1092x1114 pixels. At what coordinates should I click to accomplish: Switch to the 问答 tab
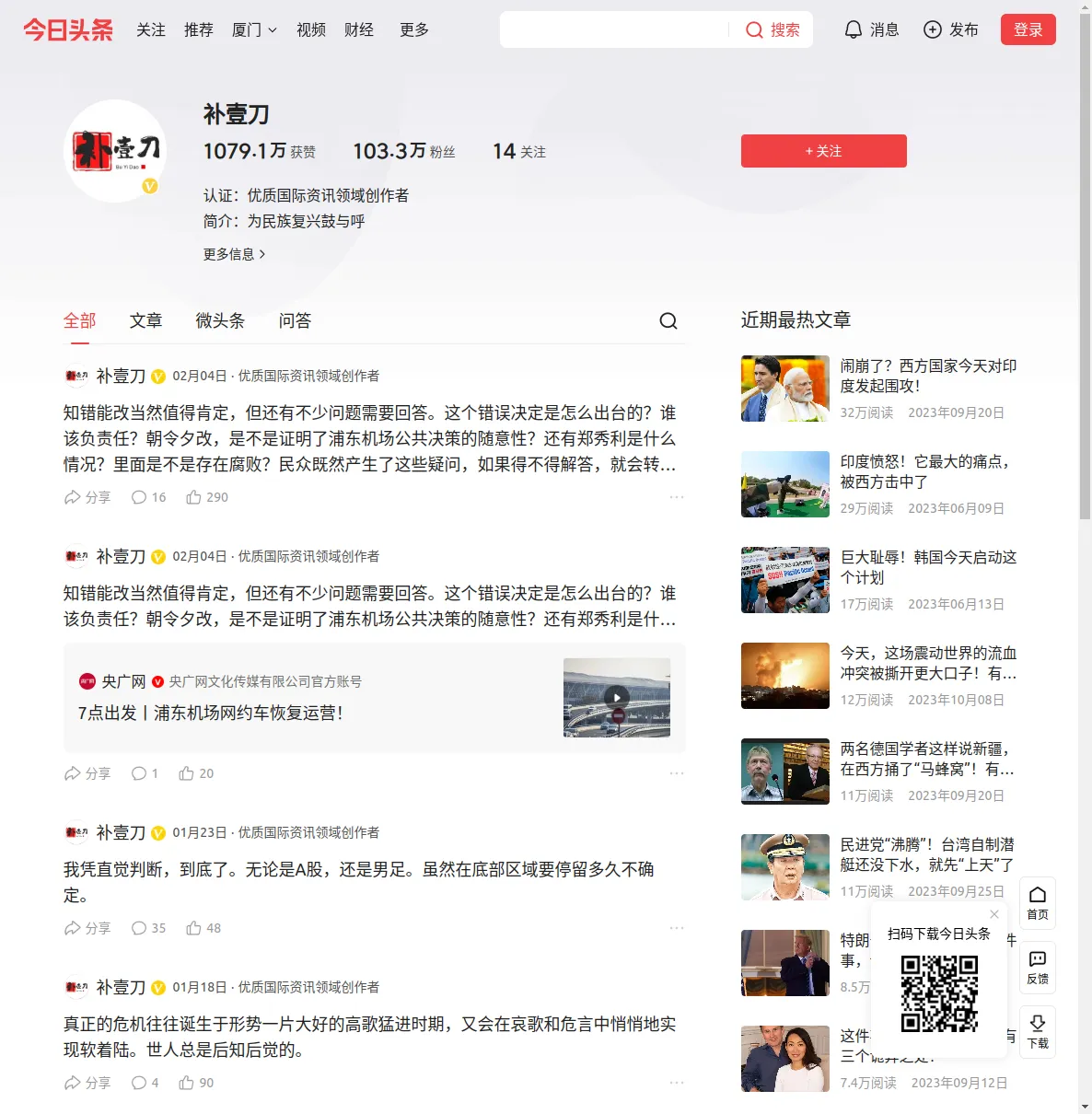296,320
